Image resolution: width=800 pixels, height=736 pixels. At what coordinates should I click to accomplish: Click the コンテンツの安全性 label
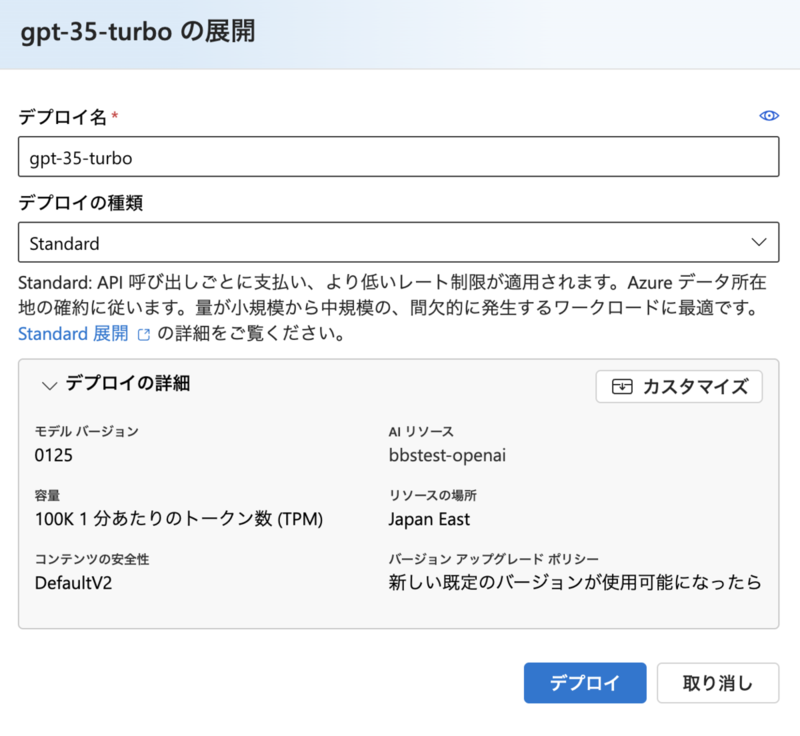92,559
